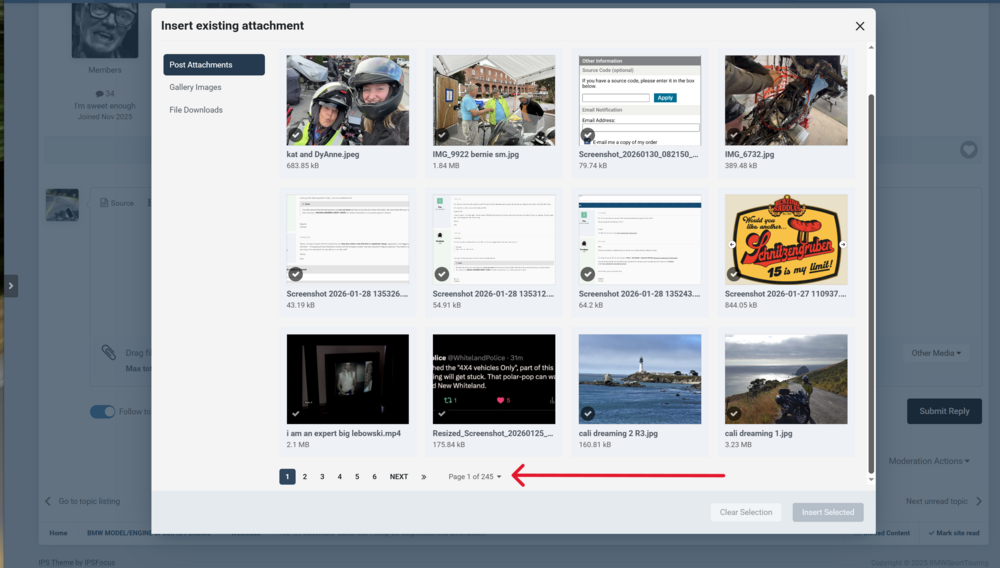This screenshot has width=1000, height=568.
Task: Jump to last page with double-chevron icon
Action: [x=423, y=477]
